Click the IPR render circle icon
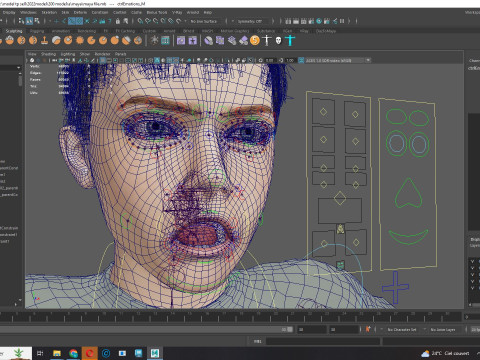Screen dimensions: 480x360 319,21
